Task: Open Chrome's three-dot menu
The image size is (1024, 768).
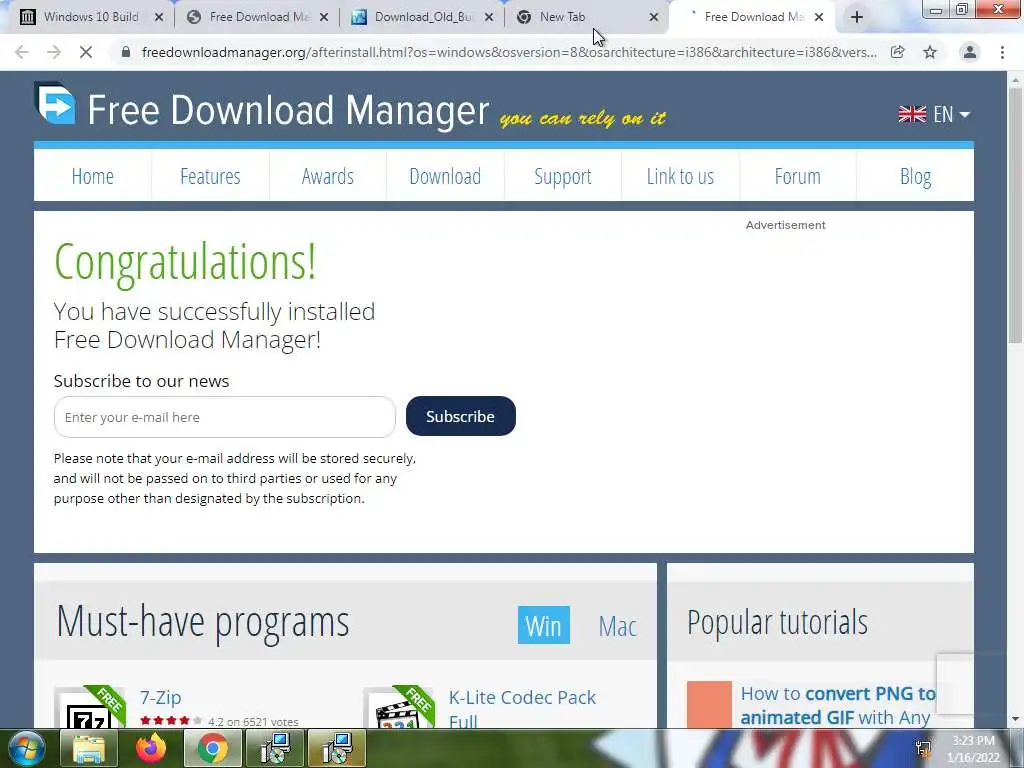Action: pos(1002,52)
